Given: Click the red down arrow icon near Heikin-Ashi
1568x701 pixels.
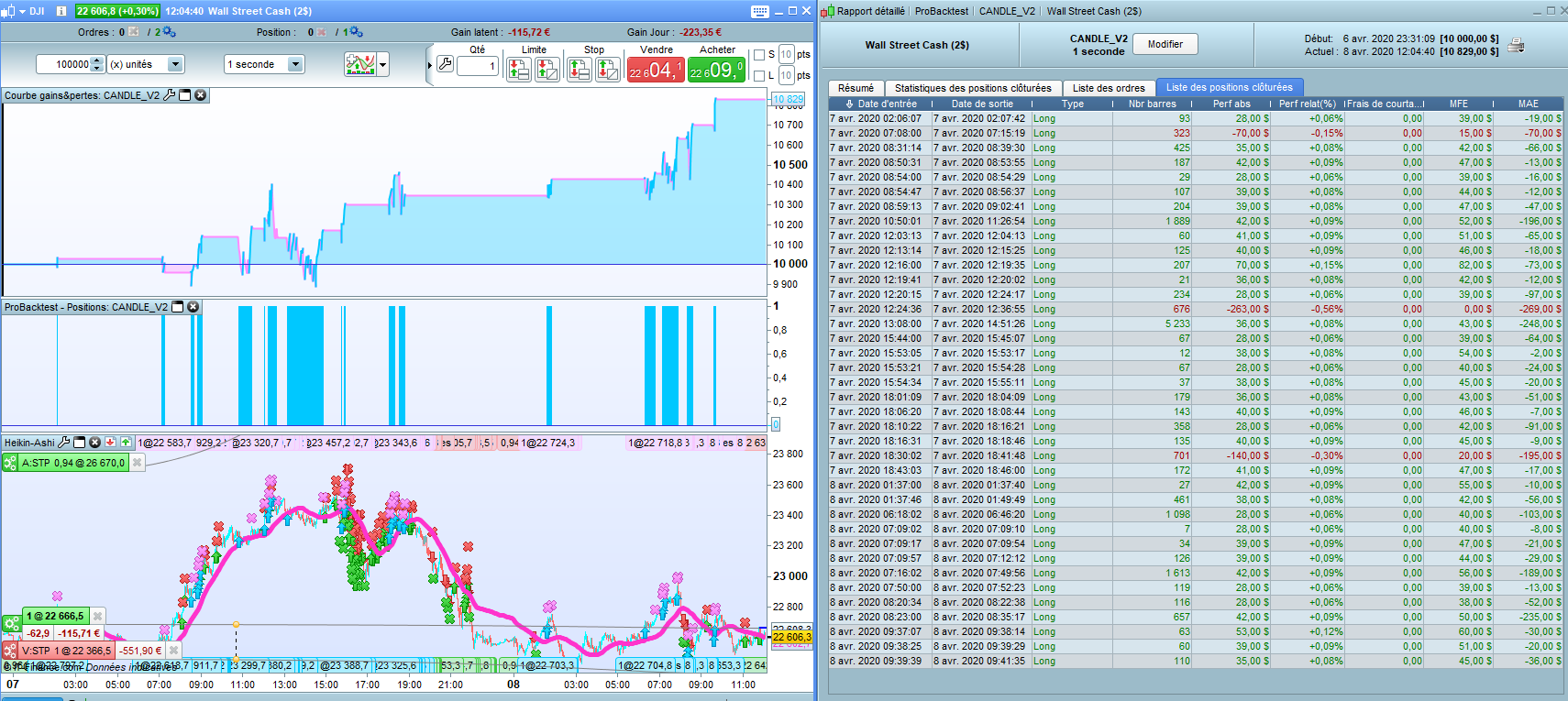Looking at the screenshot, I should pos(111,443).
